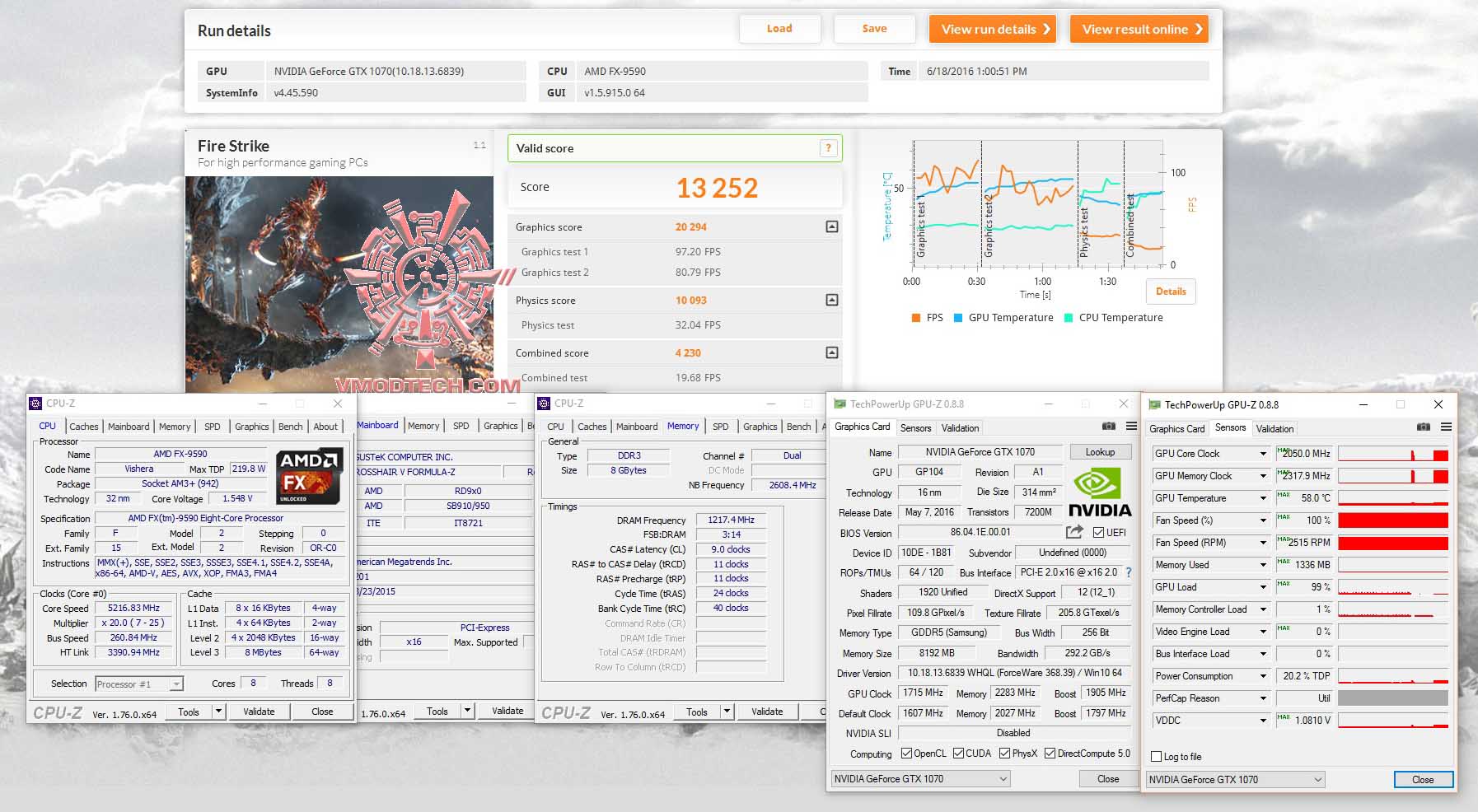Click the Lookup button in GPU-Z
1478x812 pixels.
click(1100, 452)
